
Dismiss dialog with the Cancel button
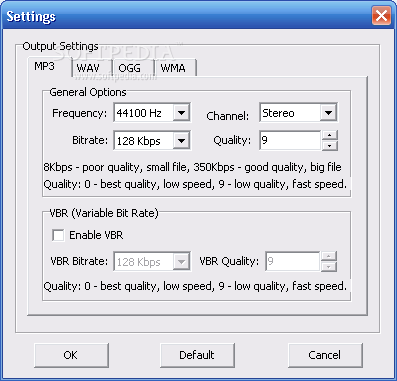click(325, 355)
